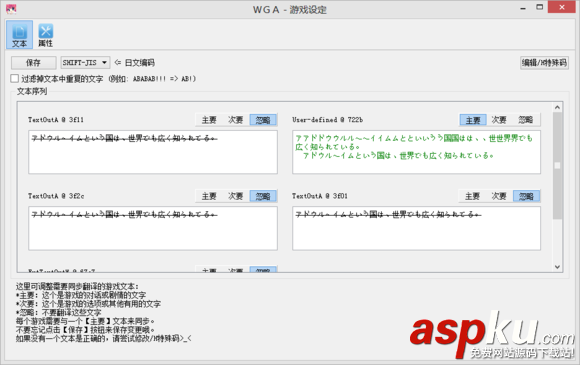The height and width of the screenshot is (365, 580).
Task: Click the TextOutA @ 3f2c text box
Action: tap(153, 228)
